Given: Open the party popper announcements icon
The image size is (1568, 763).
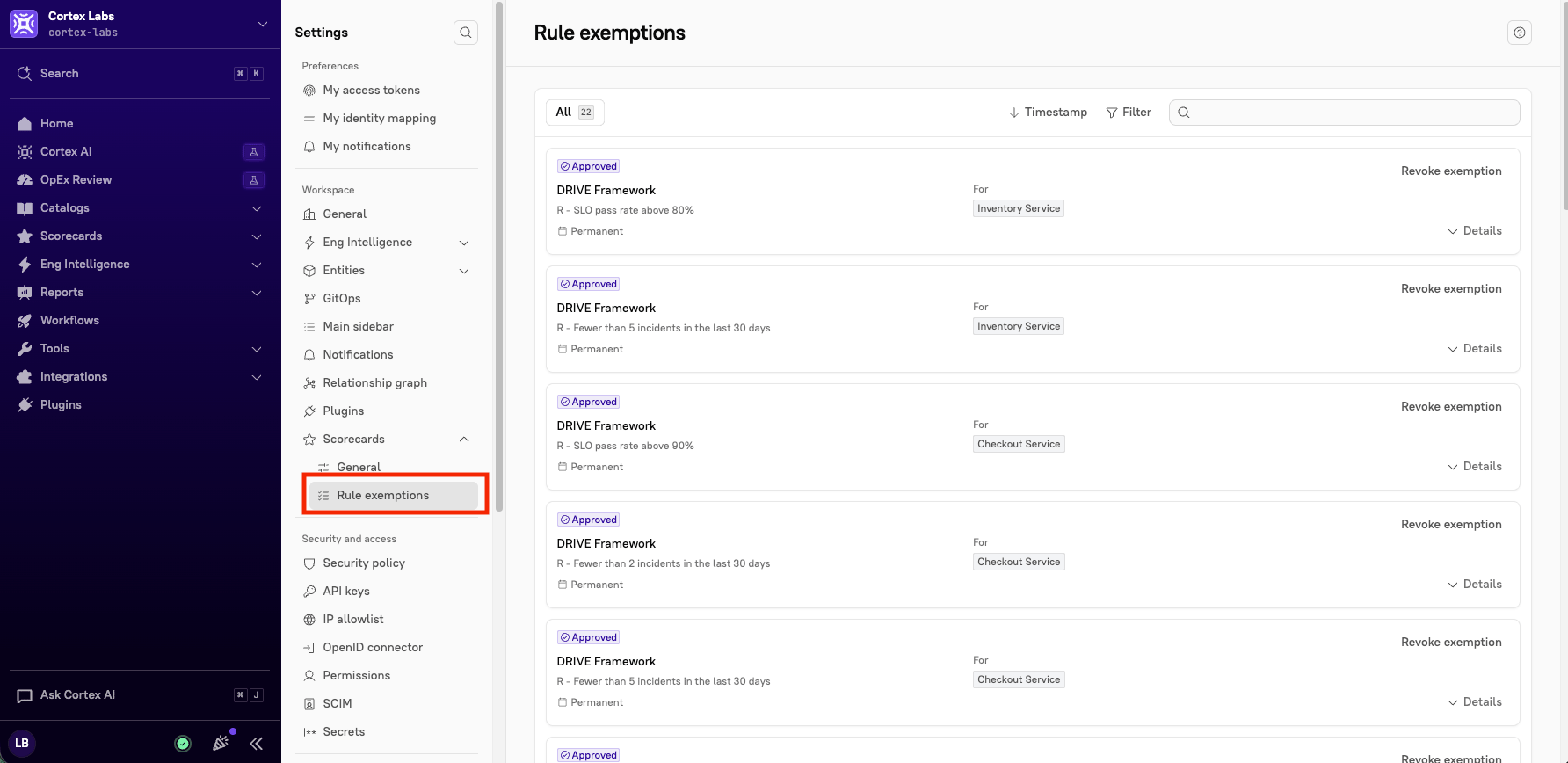Looking at the screenshot, I should click(x=221, y=743).
